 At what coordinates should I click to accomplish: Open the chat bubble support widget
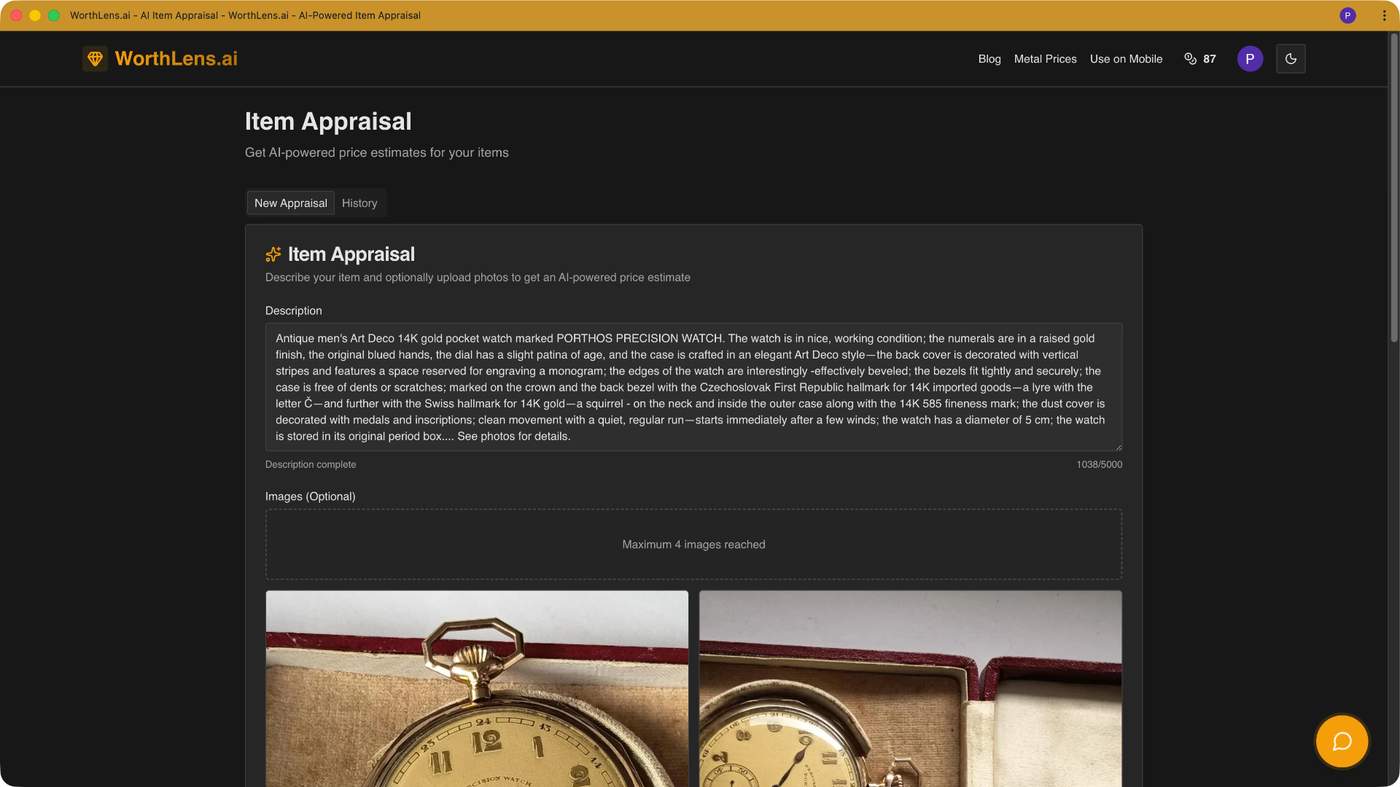(x=1342, y=741)
